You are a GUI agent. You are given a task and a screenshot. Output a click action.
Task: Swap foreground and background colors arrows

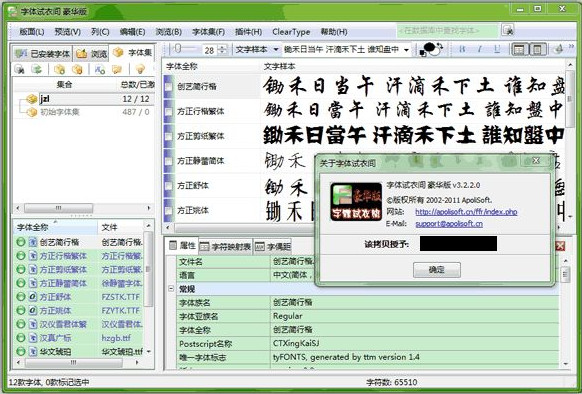pyautogui.click(x=441, y=47)
